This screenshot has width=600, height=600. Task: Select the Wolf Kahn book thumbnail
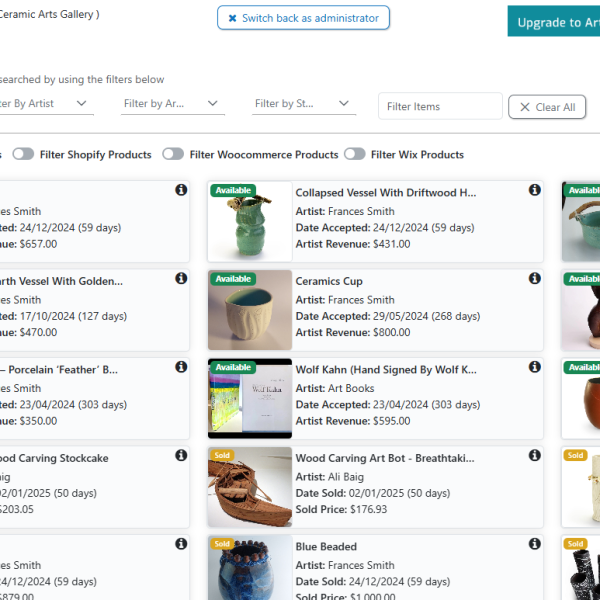point(250,398)
